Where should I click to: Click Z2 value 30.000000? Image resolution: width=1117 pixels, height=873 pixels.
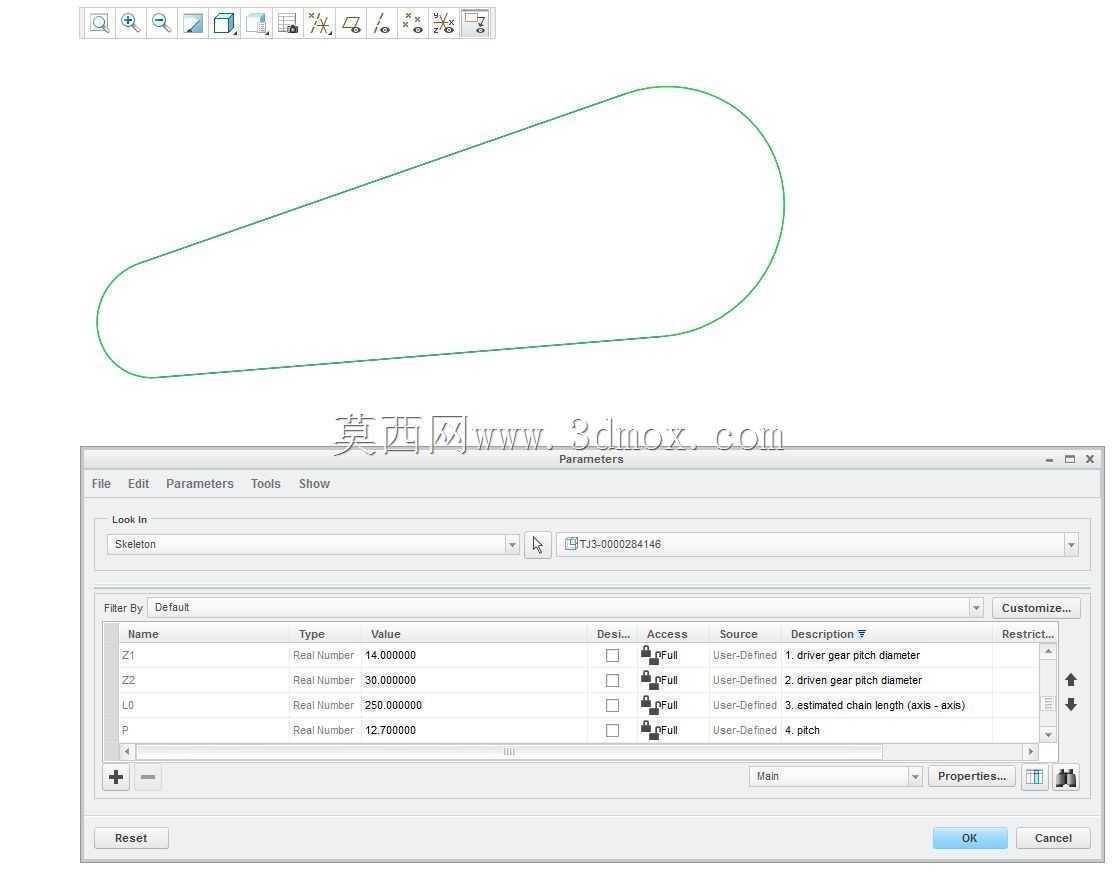(390, 681)
